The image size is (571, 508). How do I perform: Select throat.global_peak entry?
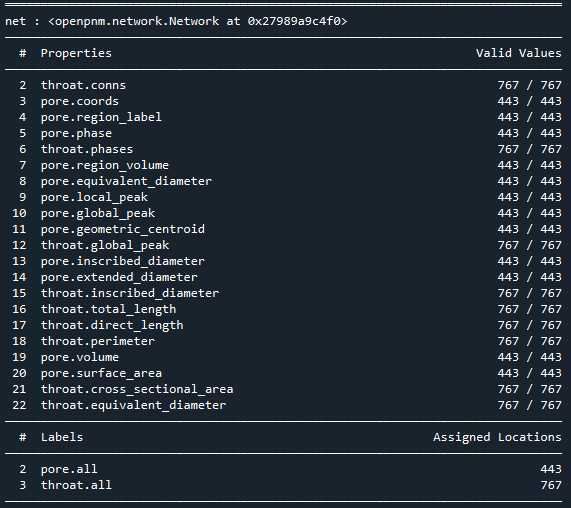pos(105,245)
